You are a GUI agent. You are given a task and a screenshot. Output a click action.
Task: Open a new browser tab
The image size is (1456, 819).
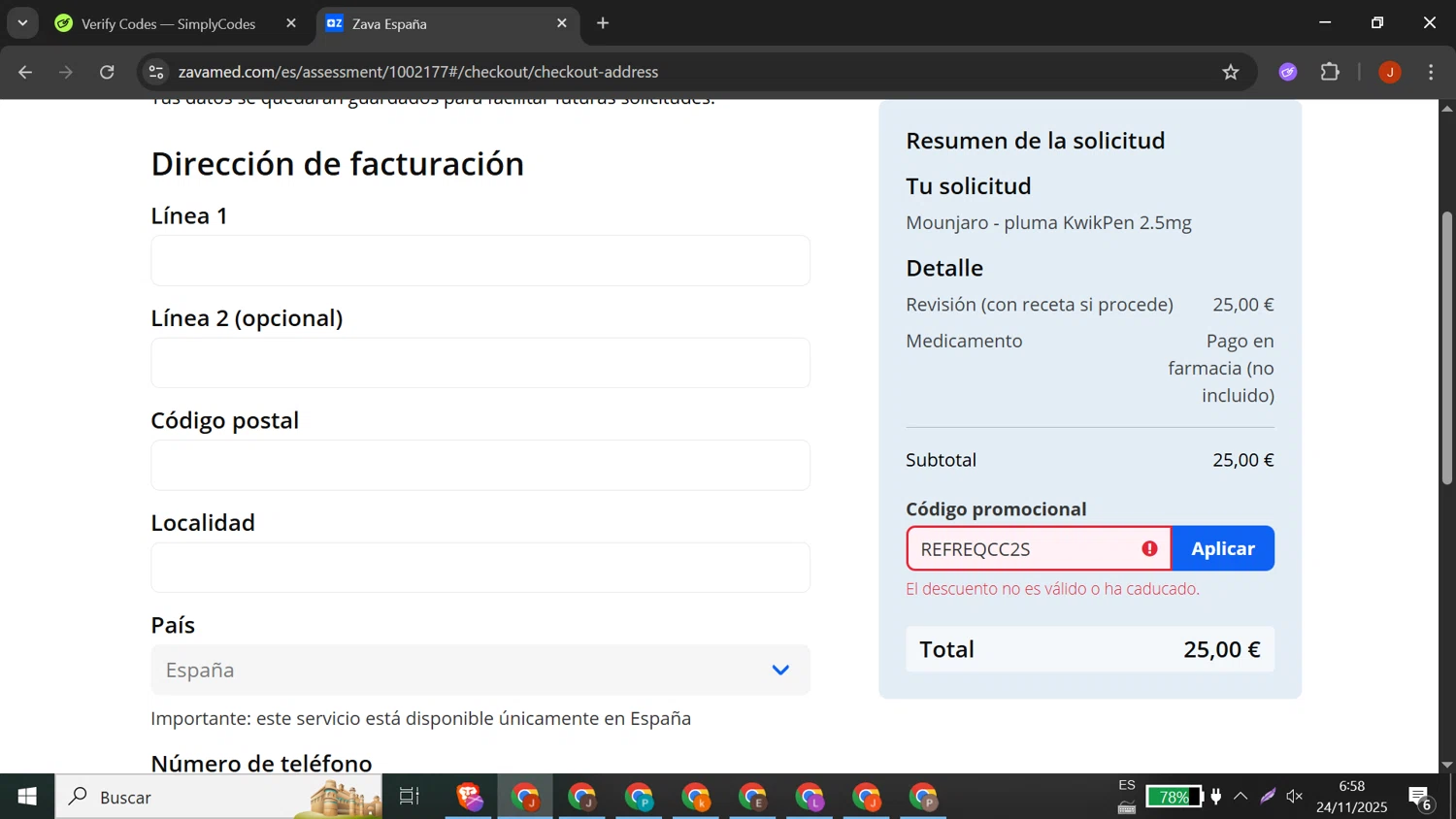coord(603,23)
